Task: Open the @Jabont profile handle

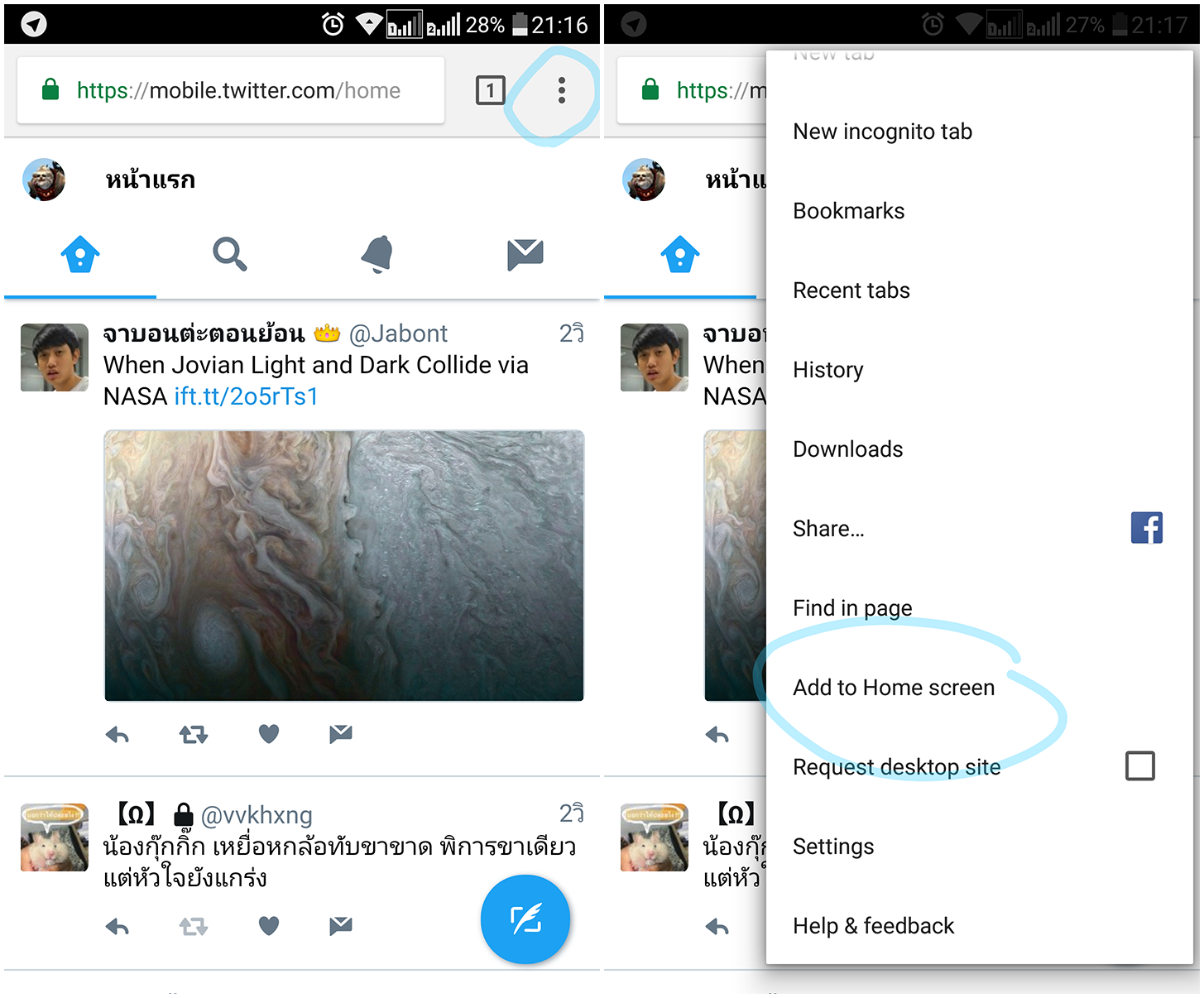Action: coord(398,333)
